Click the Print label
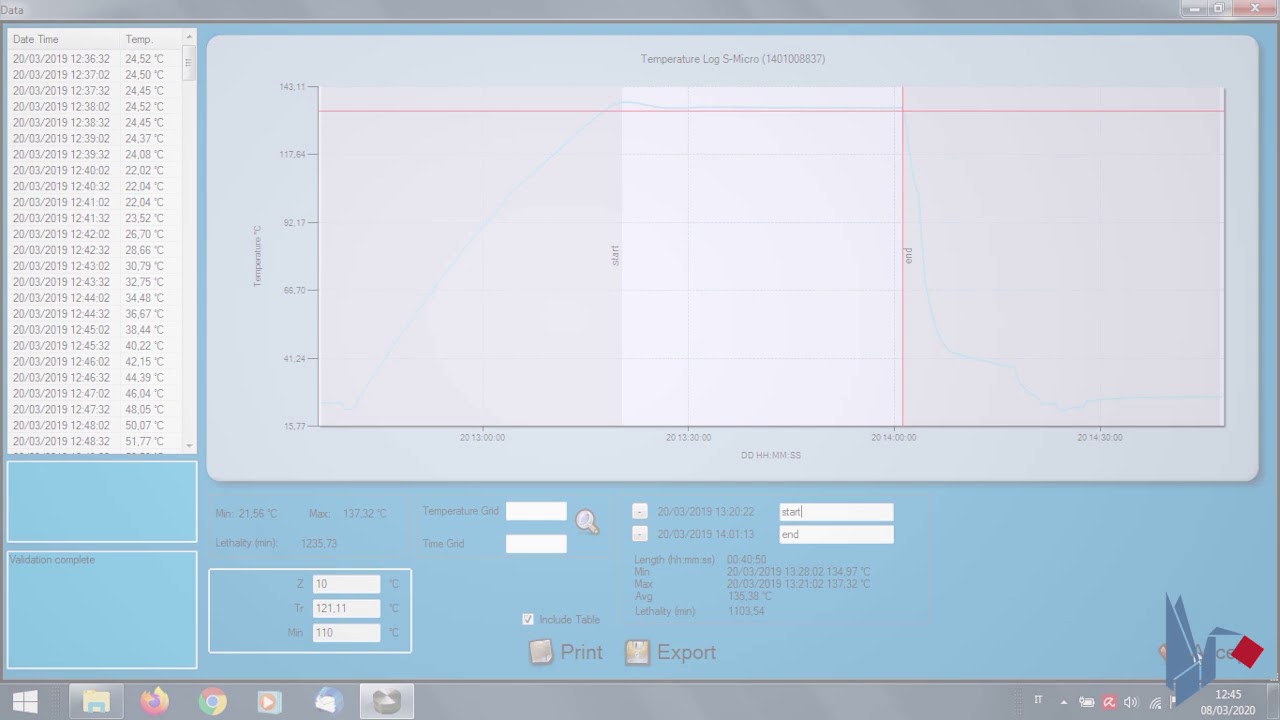The image size is (1280, 720). click(x=581, y=652)
